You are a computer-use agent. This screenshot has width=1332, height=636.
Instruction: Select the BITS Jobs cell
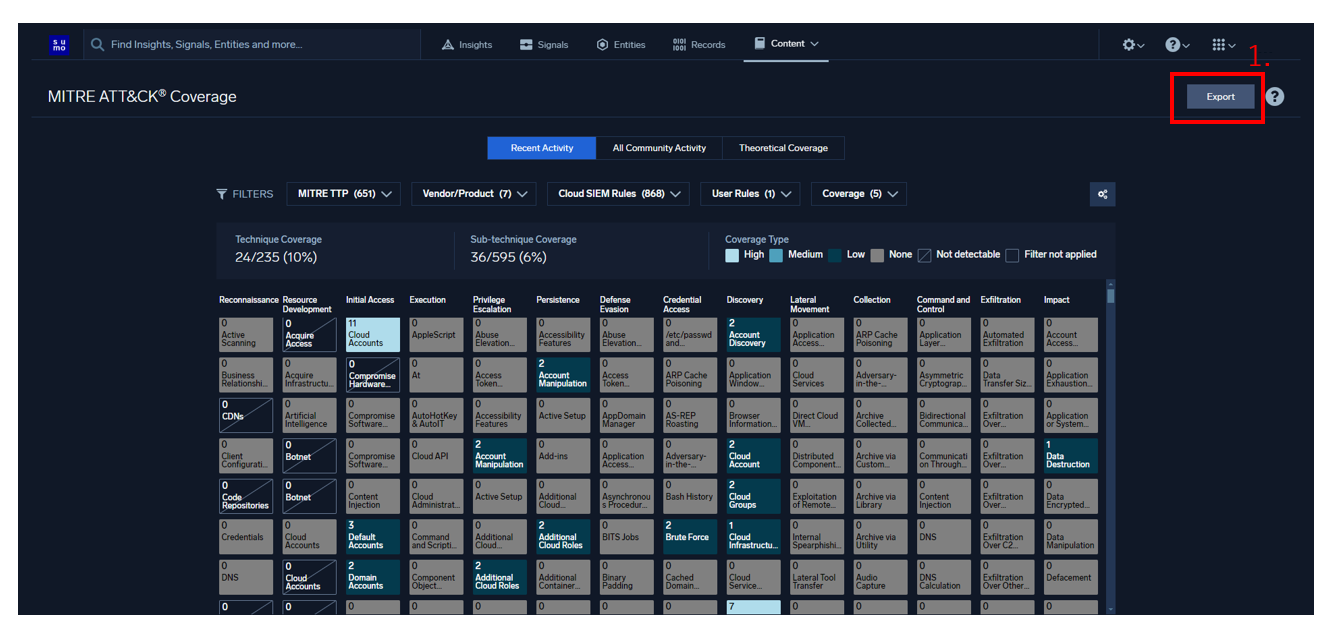pos(627,536)
